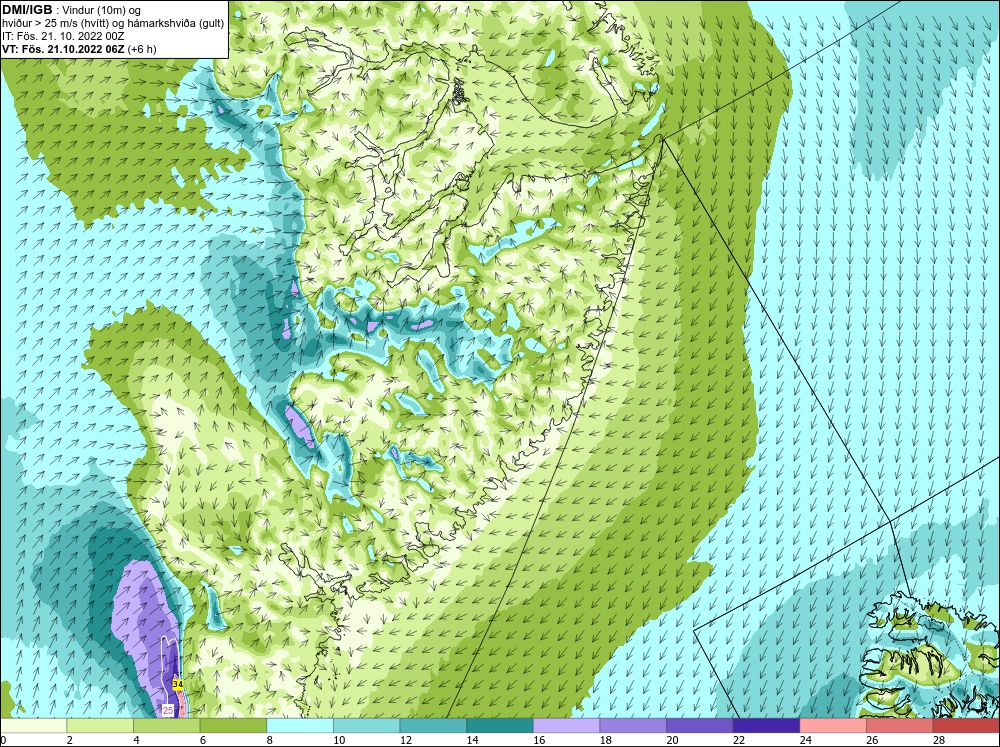Click the 22–24 m/s dark indigo legend swatch
Image resolution: width=1000 pixels, height=747 pixels.
(766, 726)
